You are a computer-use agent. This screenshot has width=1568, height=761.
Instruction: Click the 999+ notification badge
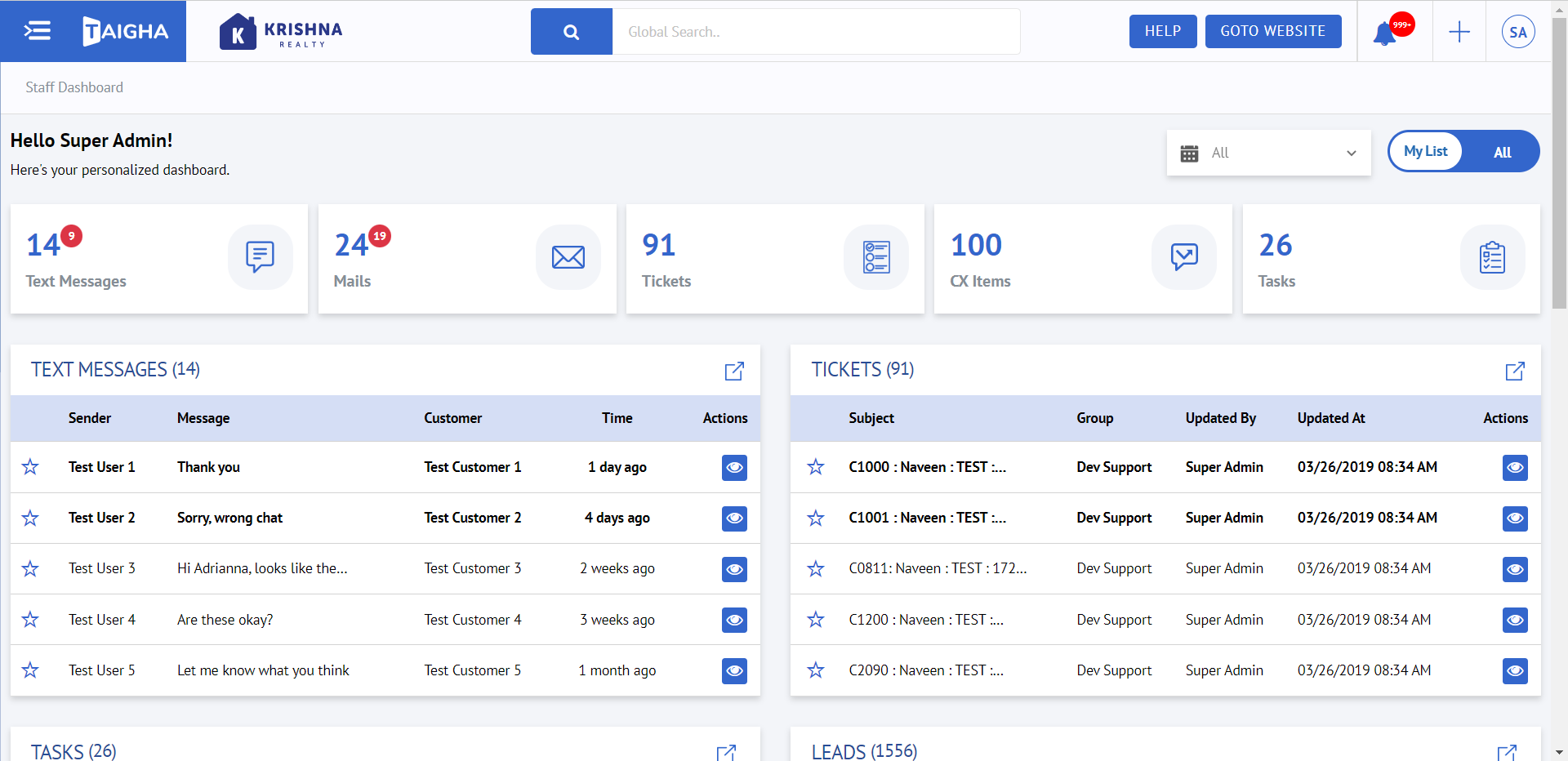(1402, 24)
